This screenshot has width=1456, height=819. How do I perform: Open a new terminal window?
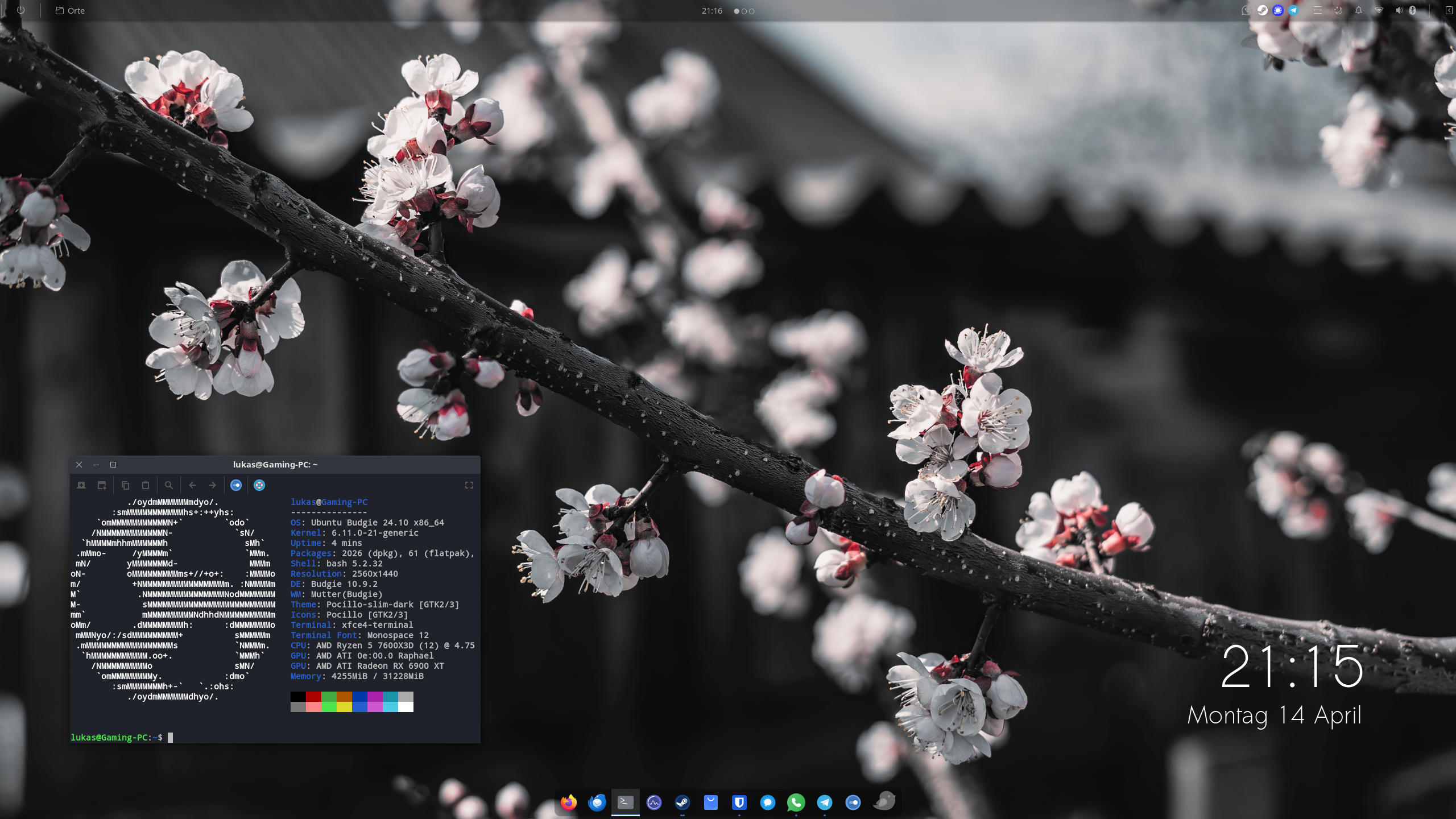point(102,485)
